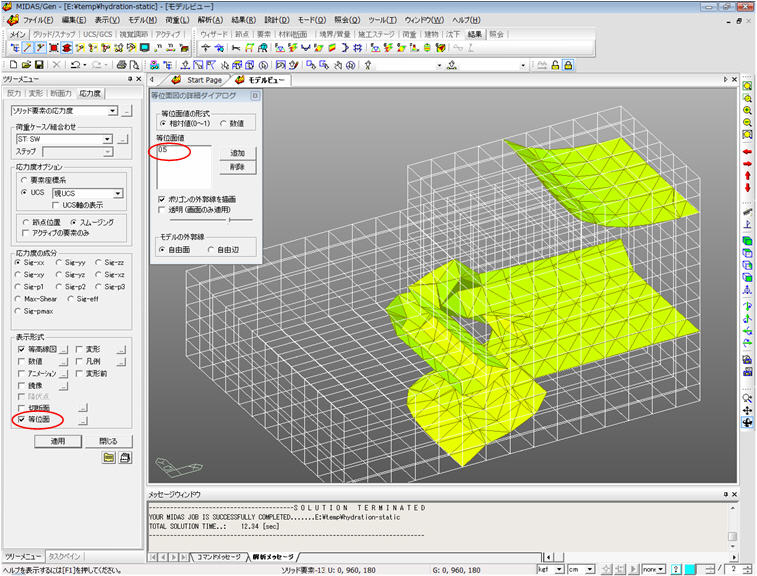Viewport: 757px width, 576px height.
Task: Open the ファイル(F) menu
Action: [38, 20]
